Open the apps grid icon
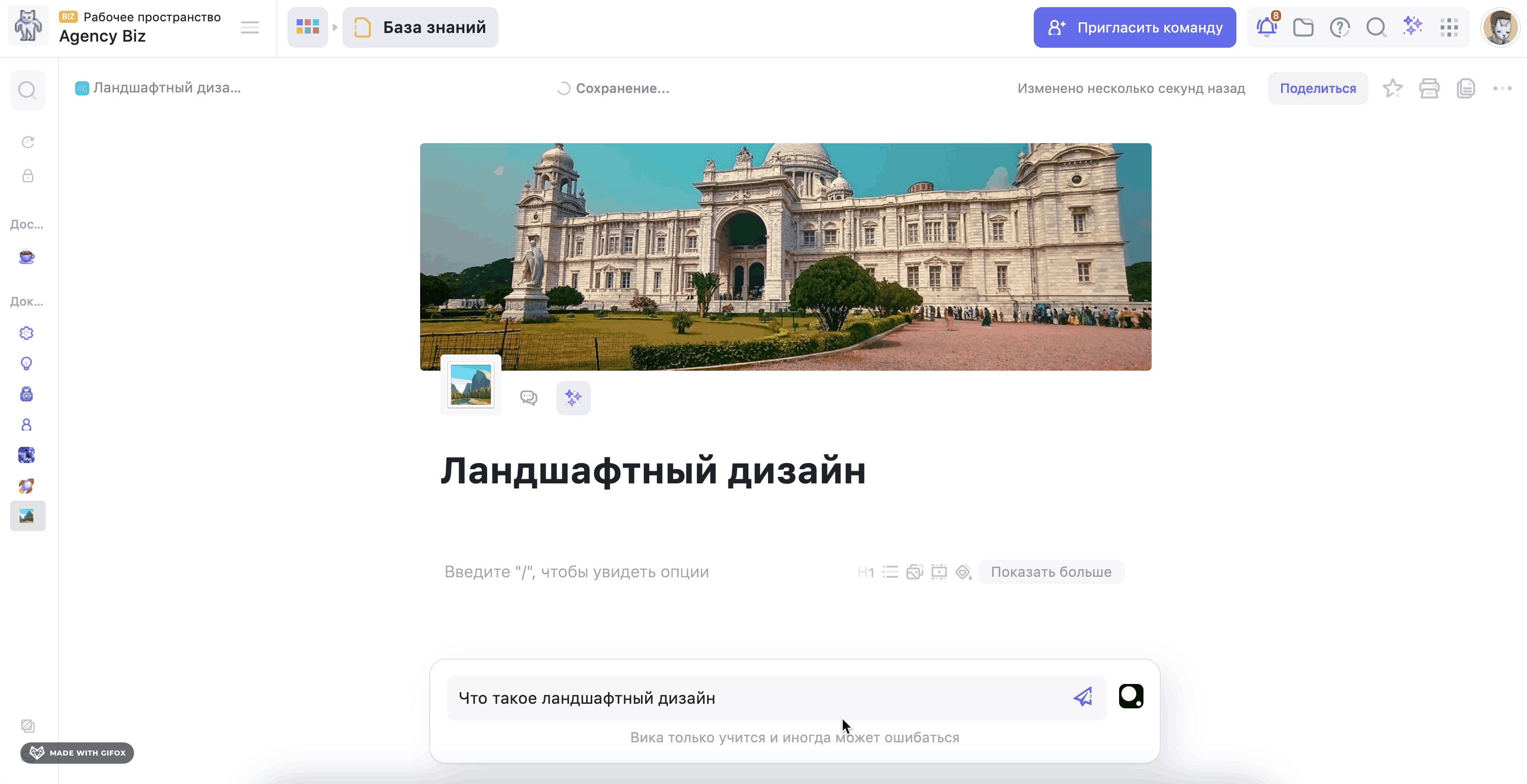 pos(1449,27)
